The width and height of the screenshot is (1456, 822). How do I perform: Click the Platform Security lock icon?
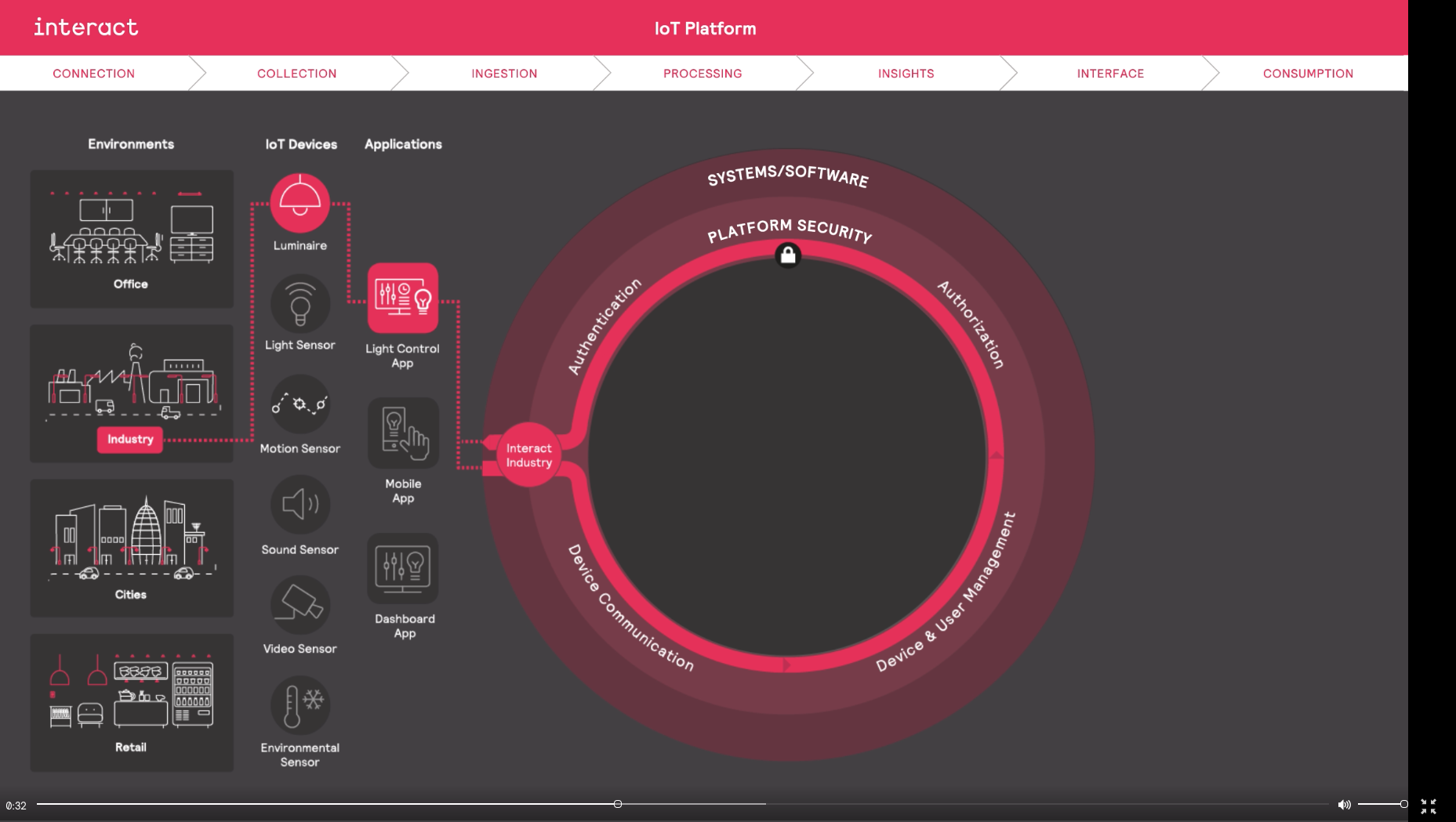[x=788, y=255]
